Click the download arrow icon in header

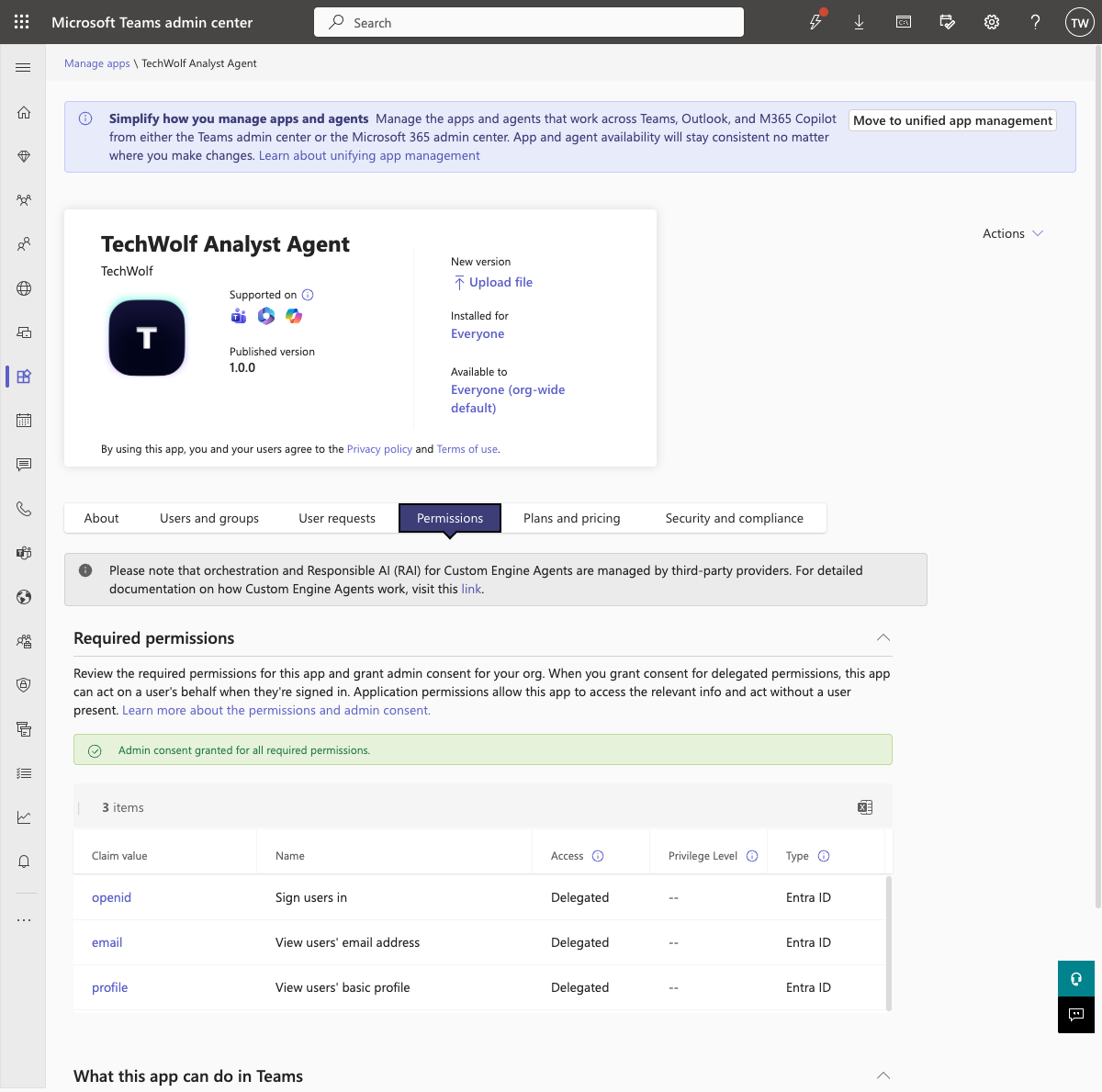860,22
